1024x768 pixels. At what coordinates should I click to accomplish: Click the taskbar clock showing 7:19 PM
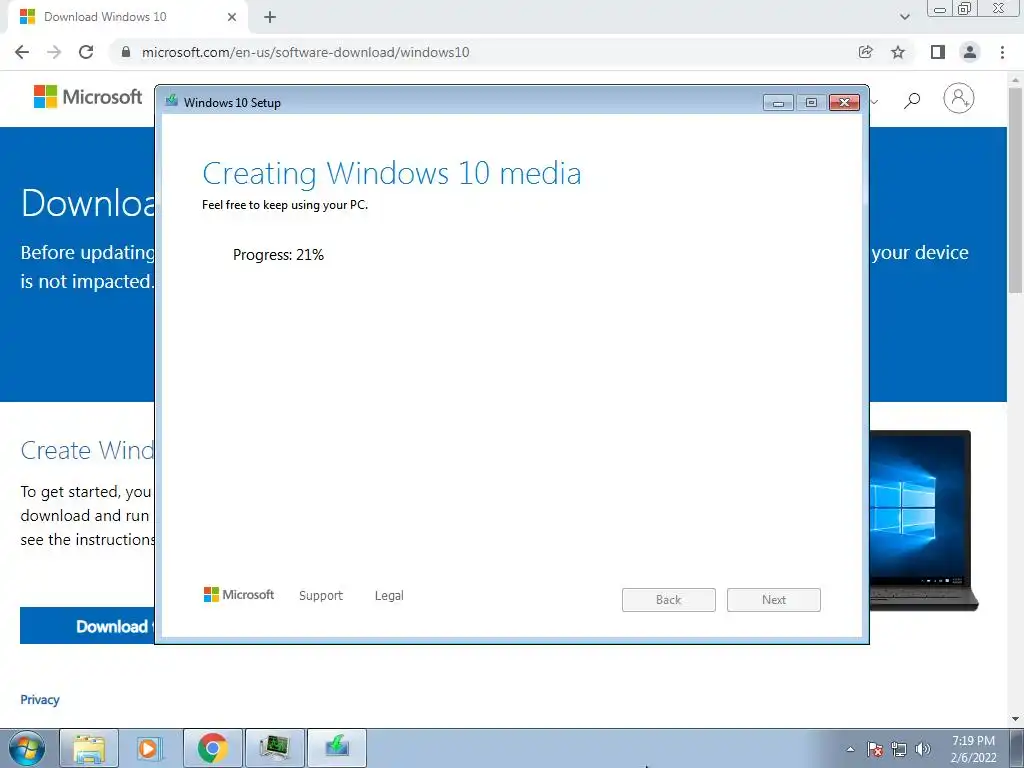coord(973,749)
